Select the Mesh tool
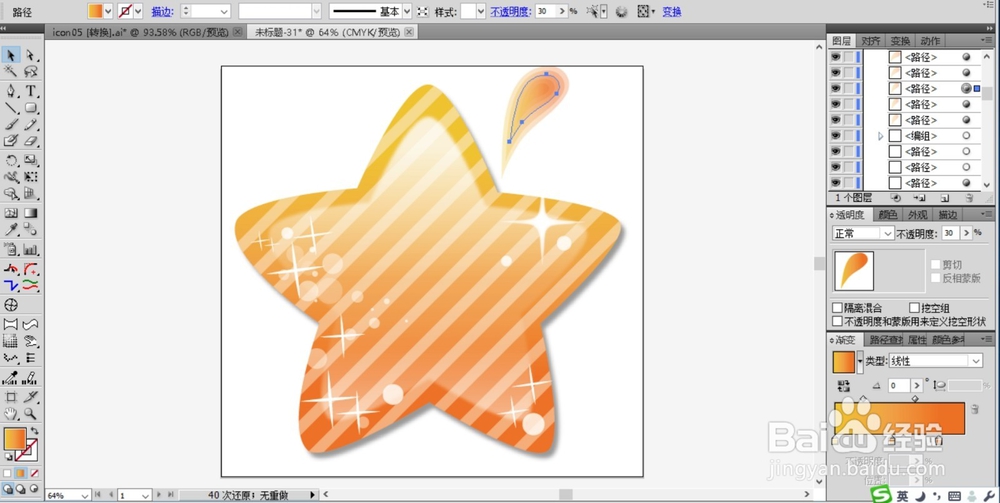The width and height of the screenshot is (1000, 503). click(x=11, y=213)
